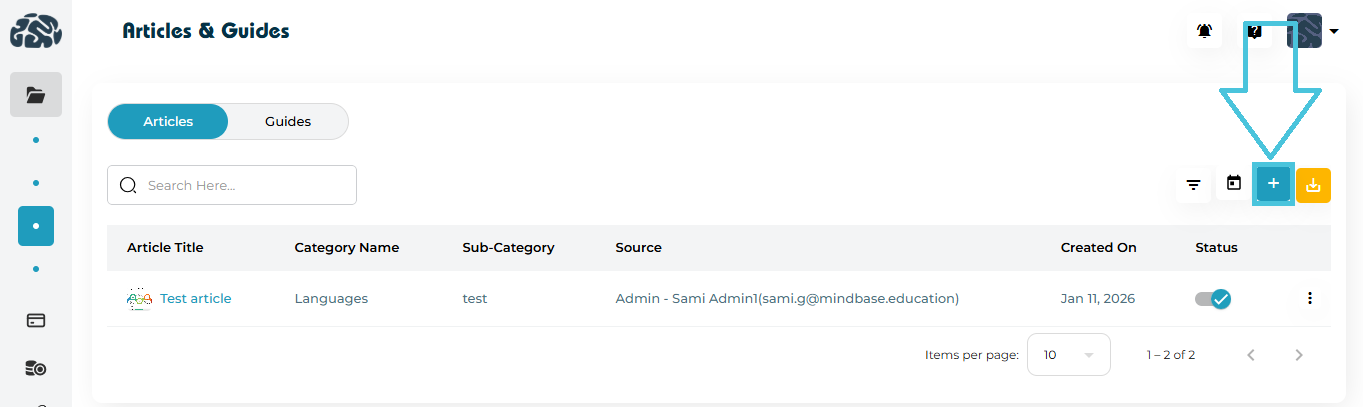Image resolution: width=1363 pixels, height=407 pixels.
Task: Expand the profile avatar dropdown arrow
Action: pos(1334,32)
